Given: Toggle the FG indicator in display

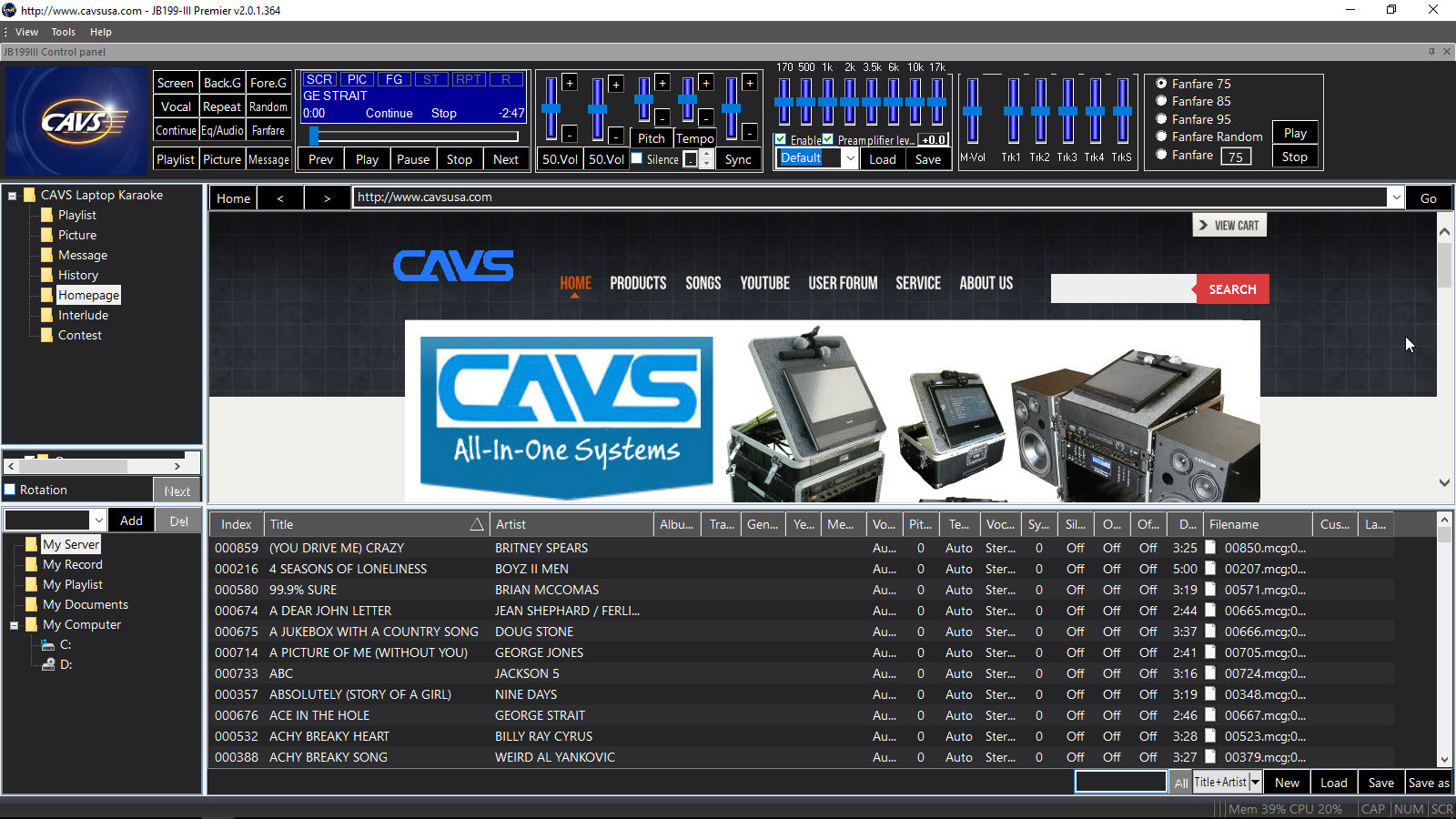Looking at the screenshot, I should point(394,79).
